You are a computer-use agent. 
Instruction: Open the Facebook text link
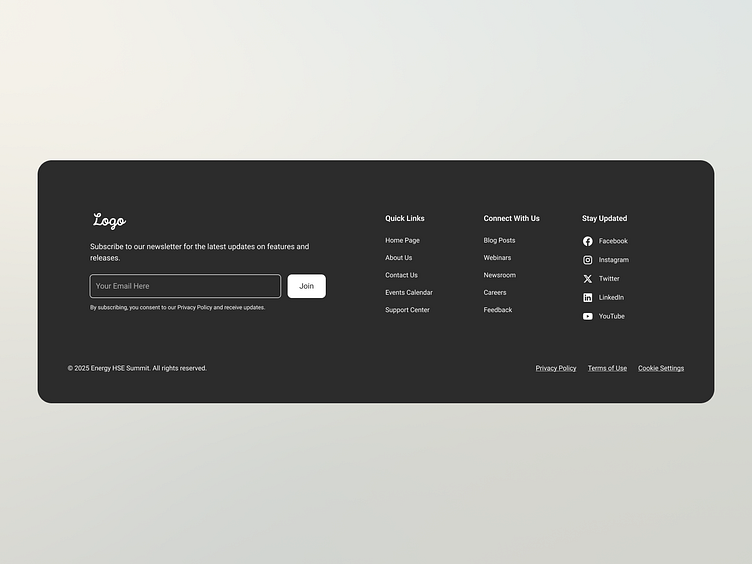[613, 241]
